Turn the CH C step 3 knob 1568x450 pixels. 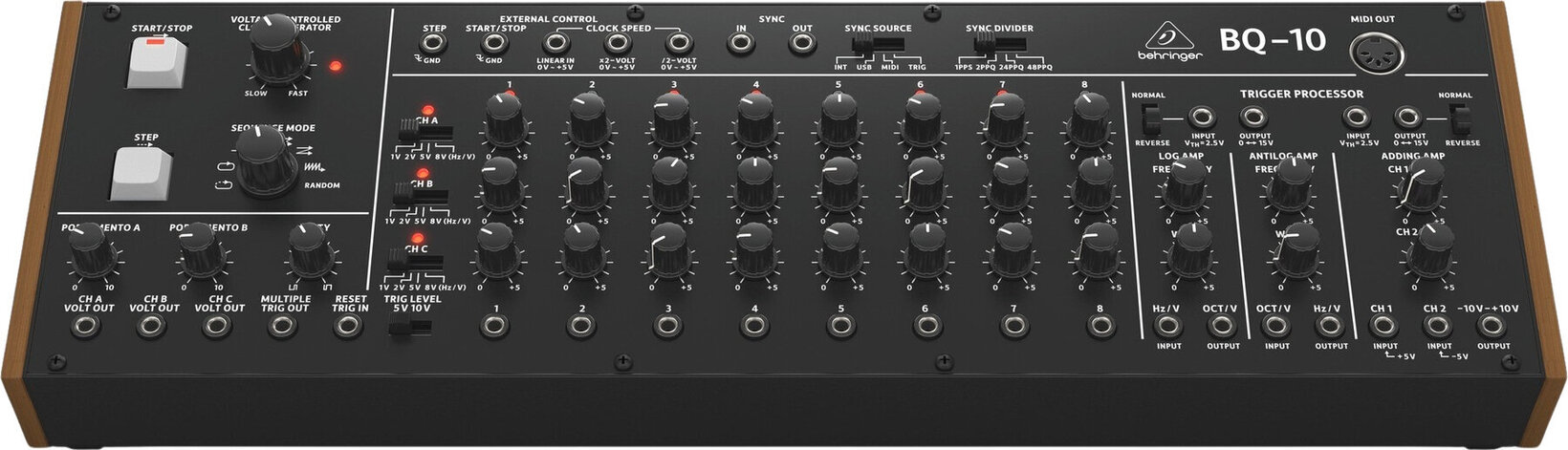point(670,250)
